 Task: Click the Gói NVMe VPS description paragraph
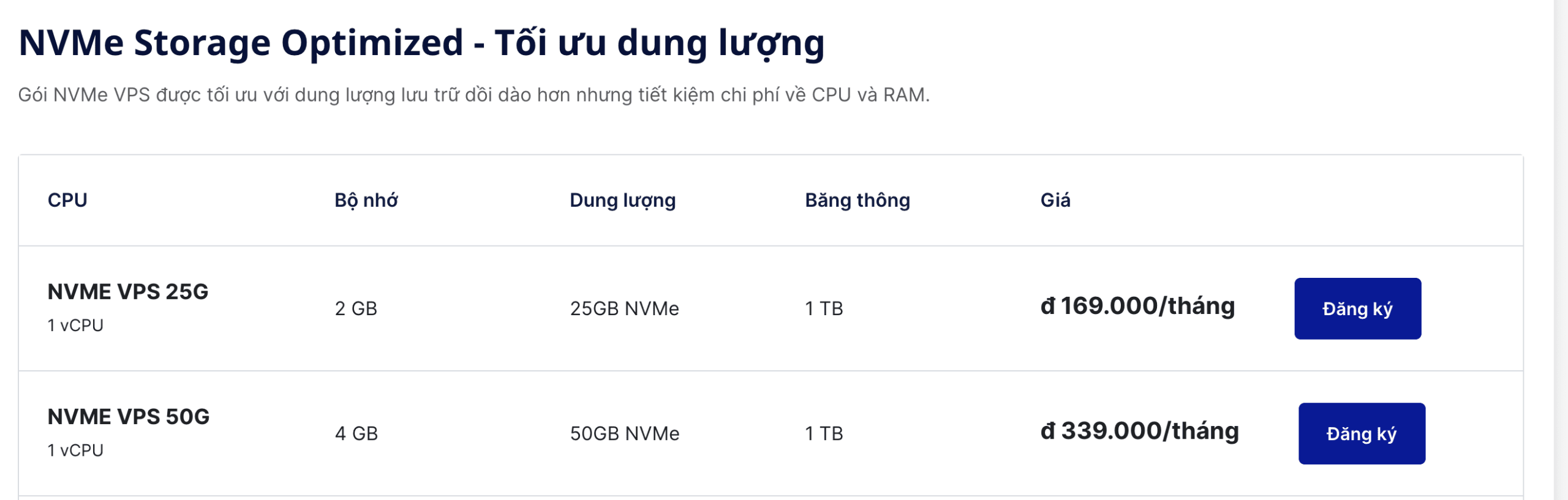coord(473,95)
